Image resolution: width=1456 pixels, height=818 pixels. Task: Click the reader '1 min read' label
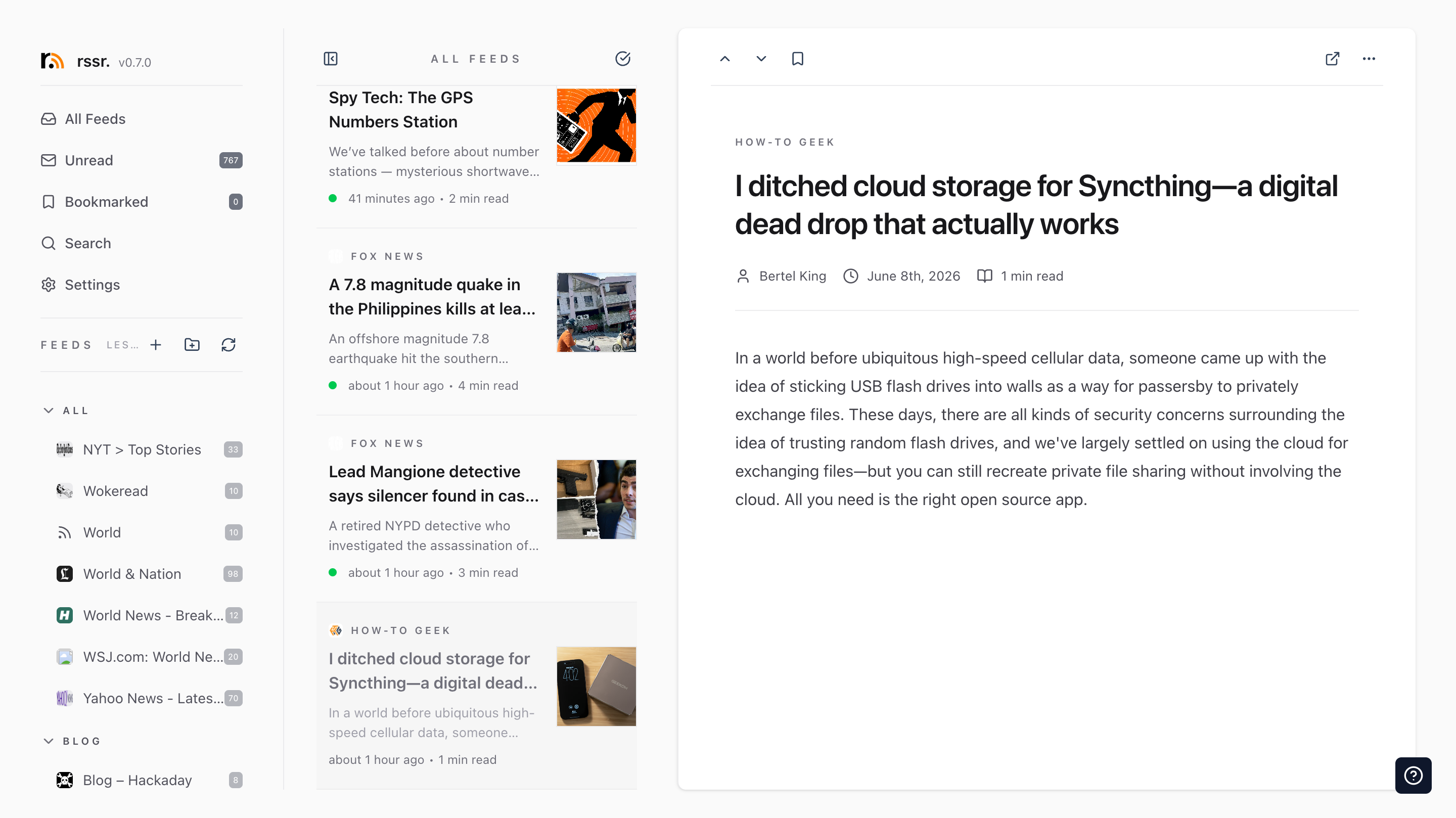(x=1031, y=277)
